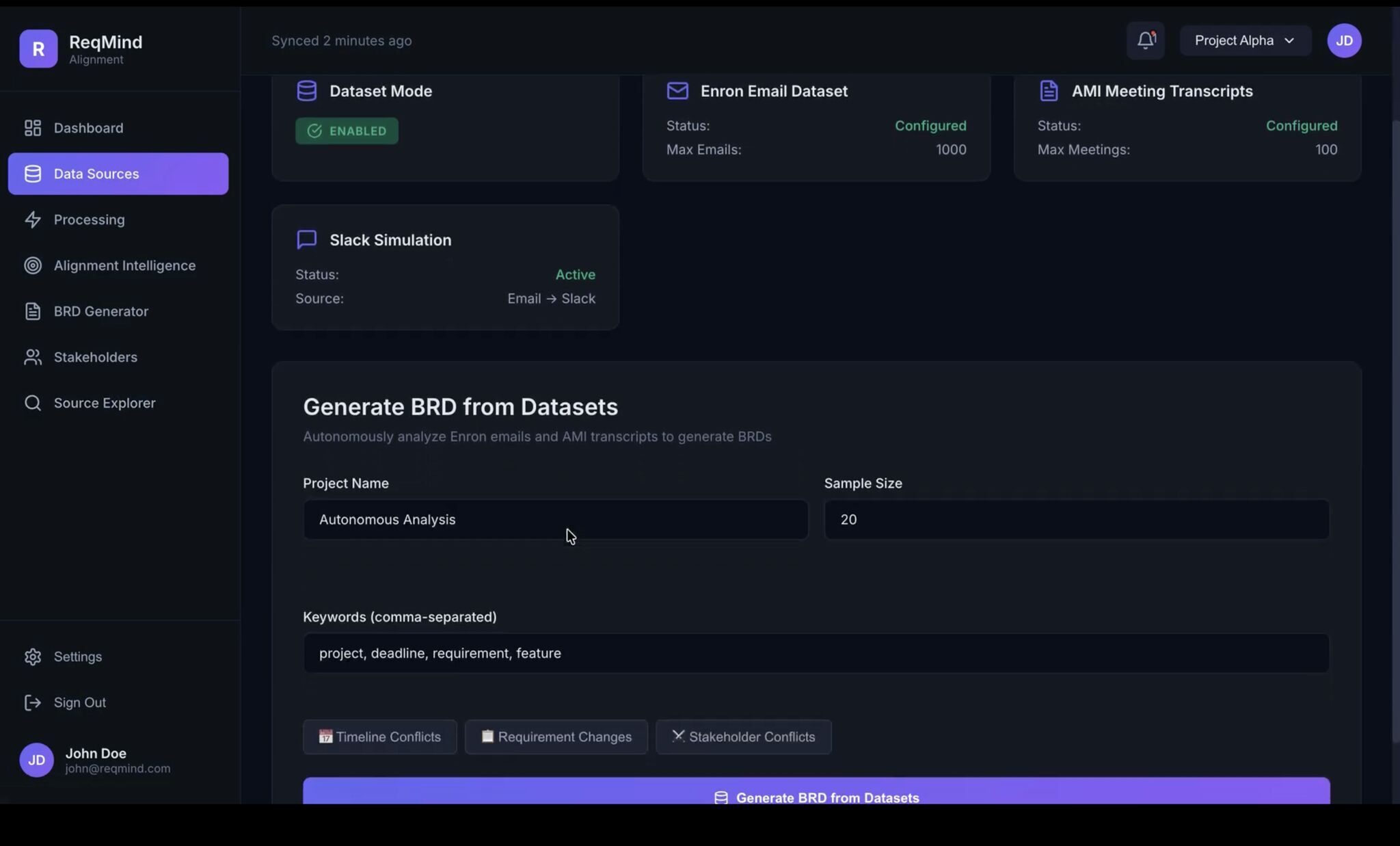
Task: Open the Project Alpha dropdown
Action: click(1245, 40)
